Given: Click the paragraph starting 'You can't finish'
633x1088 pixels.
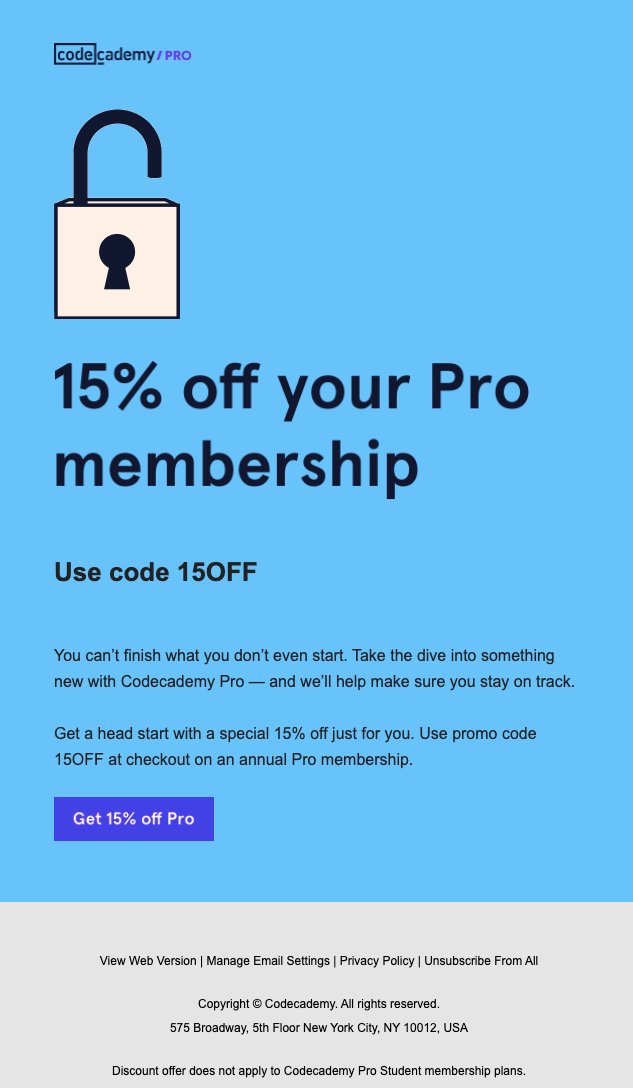Looking at the screenshot, I should click(x=314, y=668).
